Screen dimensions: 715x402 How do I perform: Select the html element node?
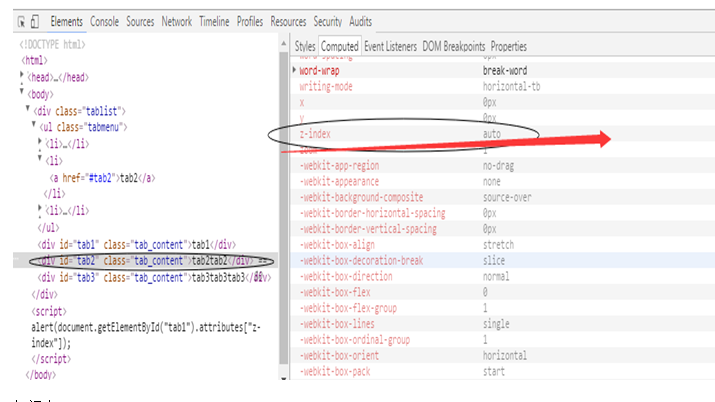(x=34, y=60)
